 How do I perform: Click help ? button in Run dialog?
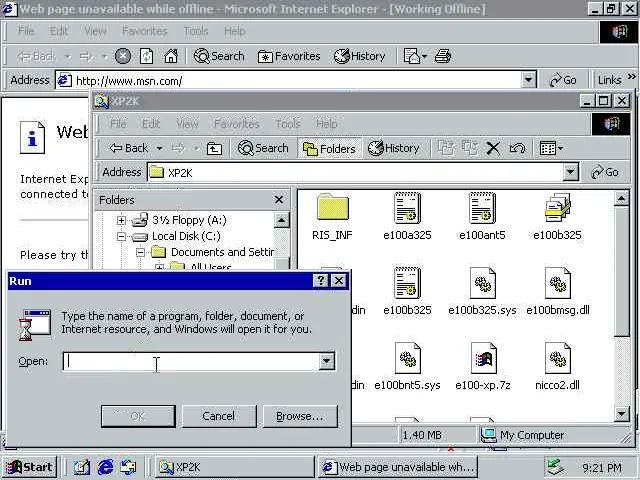click(x=321, y=280)
